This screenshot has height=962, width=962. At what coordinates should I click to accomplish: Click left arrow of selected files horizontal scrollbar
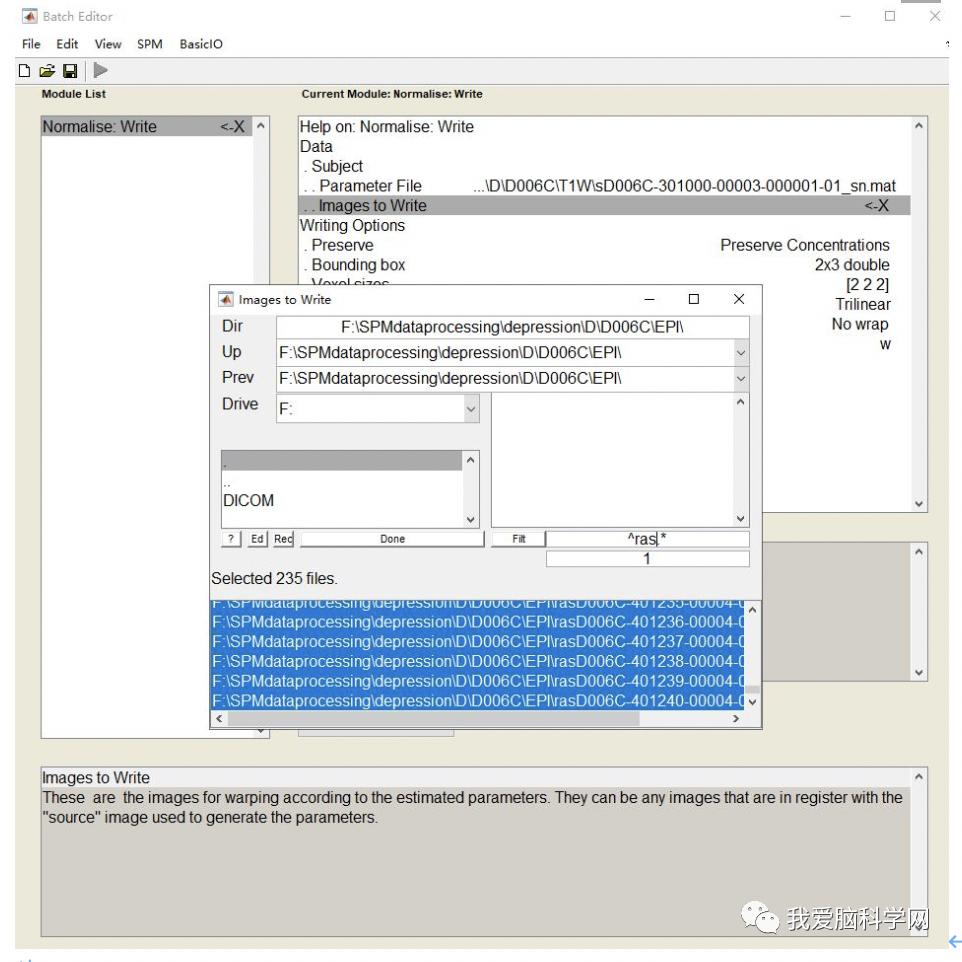(219, 718)
